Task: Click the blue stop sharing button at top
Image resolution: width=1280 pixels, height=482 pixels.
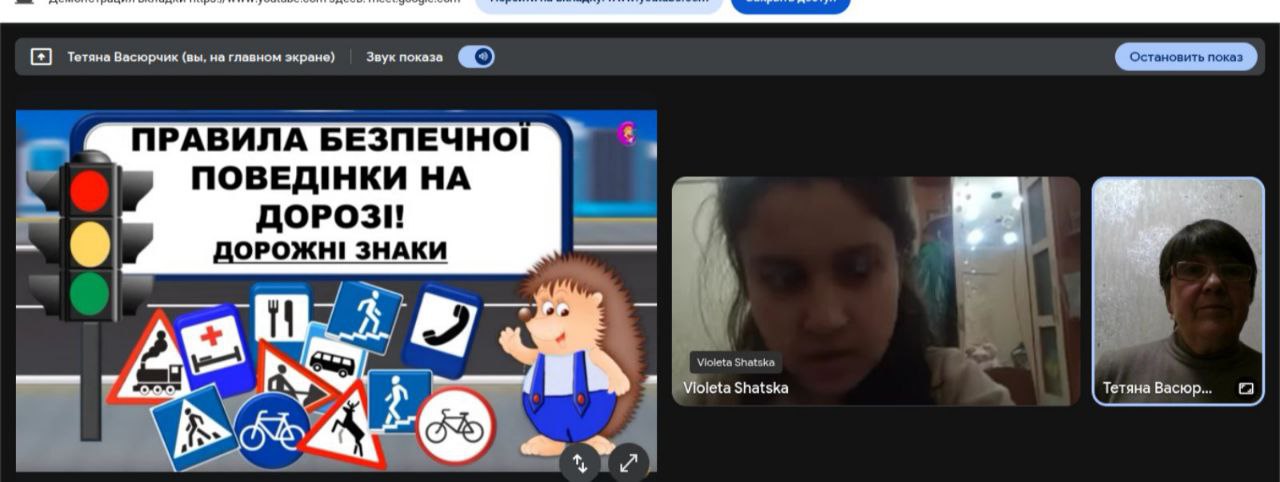Action: [790, 3]
